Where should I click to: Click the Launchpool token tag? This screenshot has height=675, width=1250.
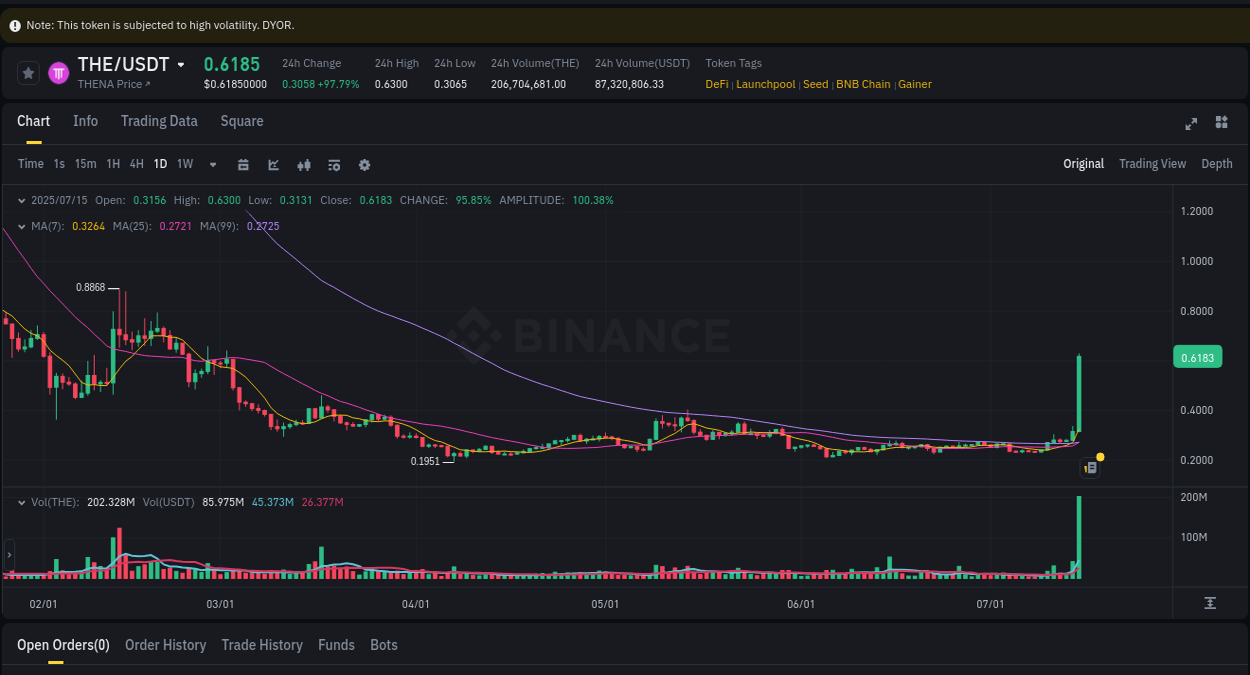point(765,84)
